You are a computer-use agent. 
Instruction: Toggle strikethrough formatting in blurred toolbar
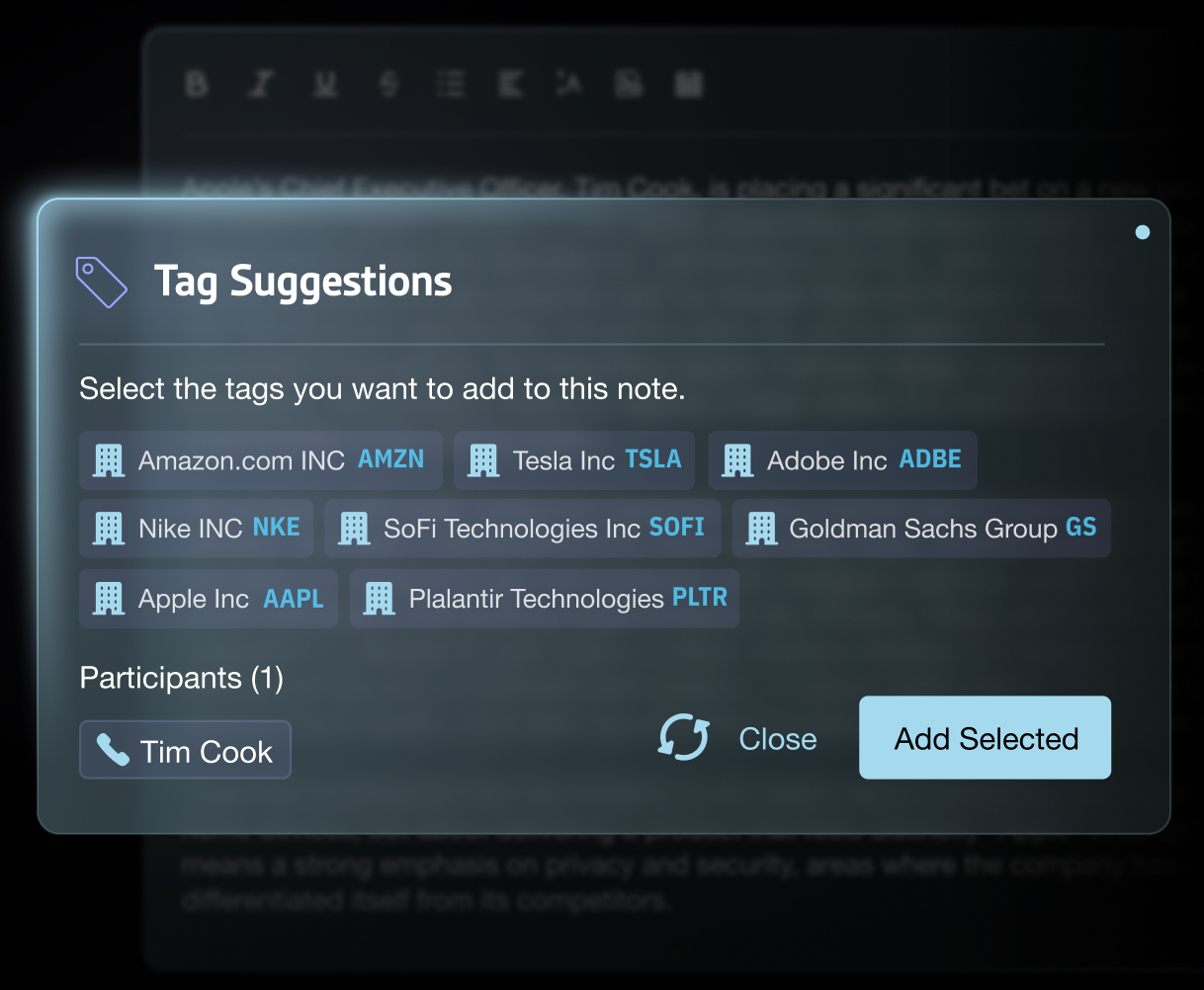coord(388,84)
